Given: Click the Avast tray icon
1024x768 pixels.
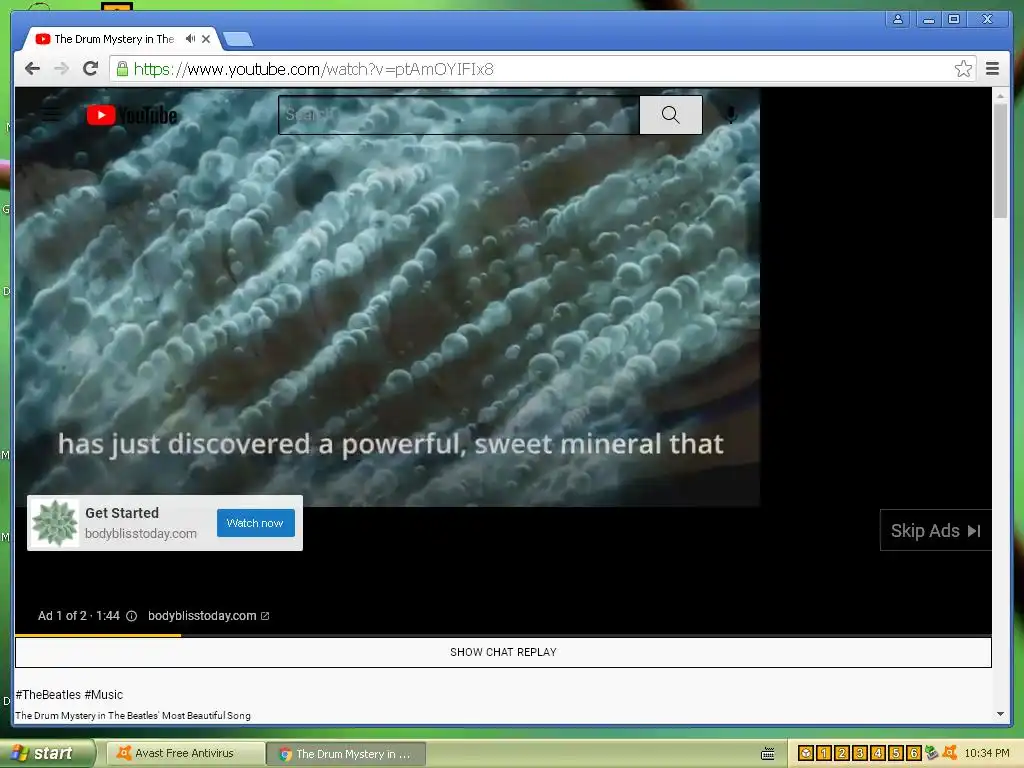Looking at the screenshot, I should coord(950,753).
